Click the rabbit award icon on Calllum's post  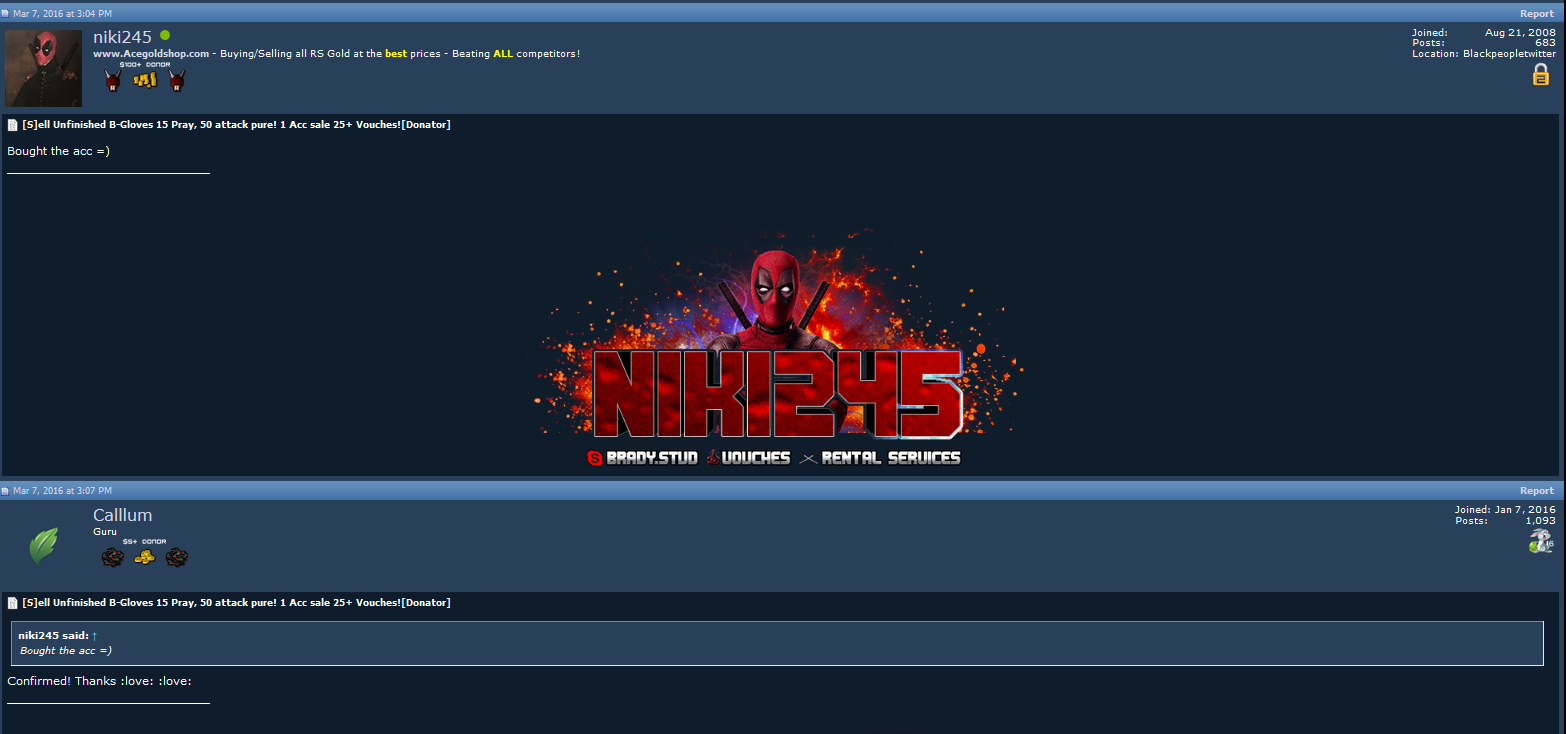[1541, 541]
